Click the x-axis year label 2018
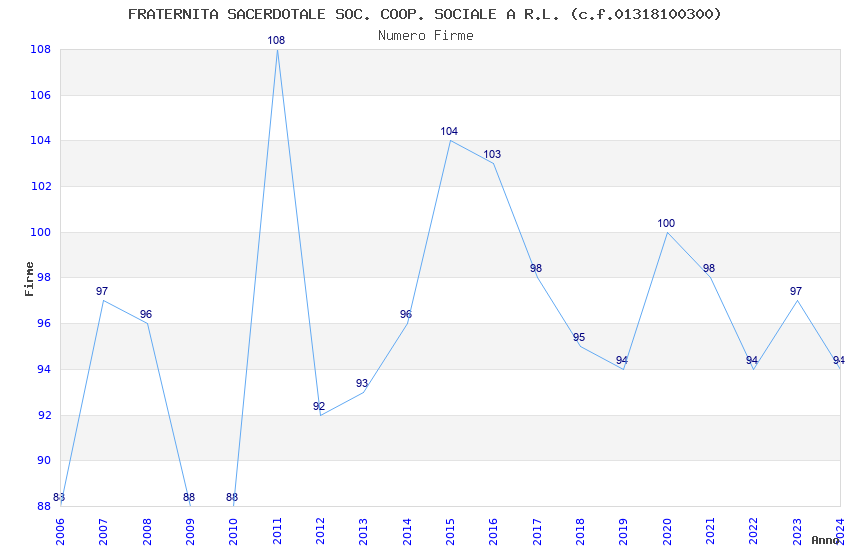This screenshot has width=850, height=550. (x=580, y=531)
